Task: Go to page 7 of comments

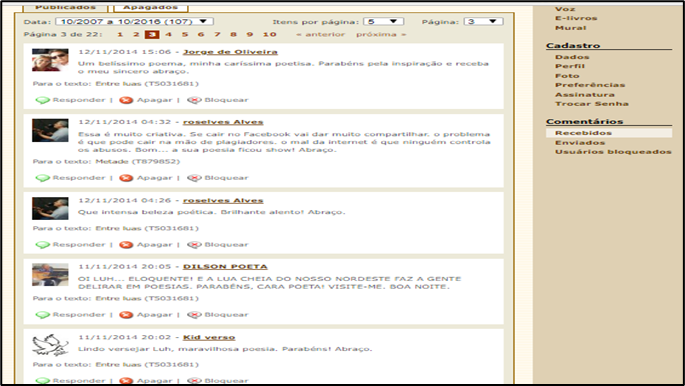Action: click(x=217, y=34)
